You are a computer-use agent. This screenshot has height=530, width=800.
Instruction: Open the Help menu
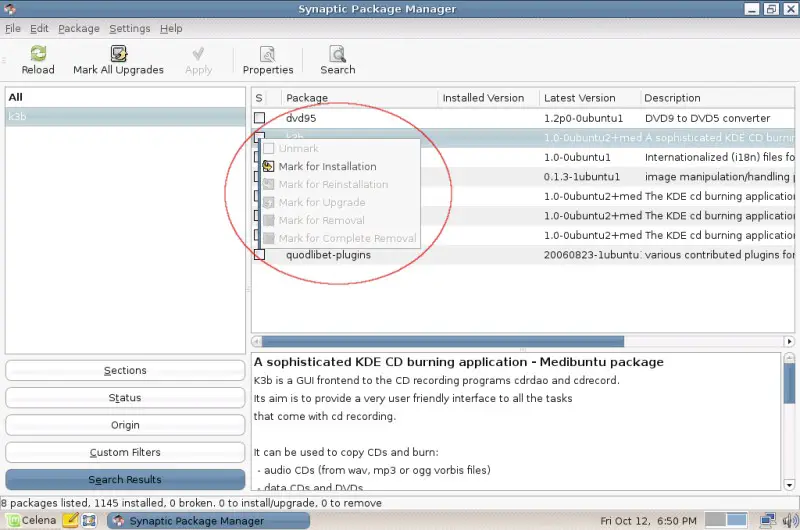171,29
